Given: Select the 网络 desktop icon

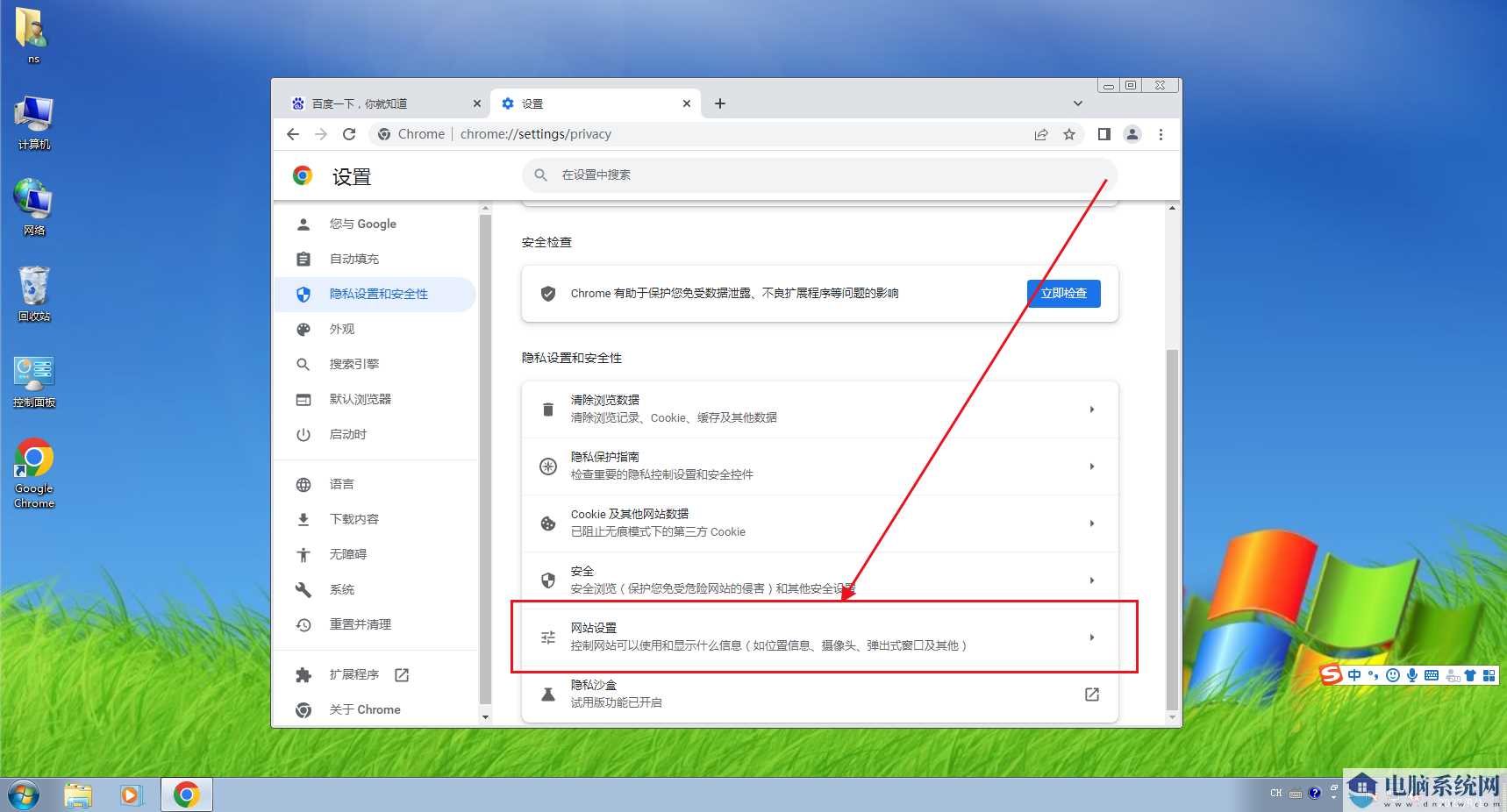Looking at the screenshot, I should click(34, 209).
